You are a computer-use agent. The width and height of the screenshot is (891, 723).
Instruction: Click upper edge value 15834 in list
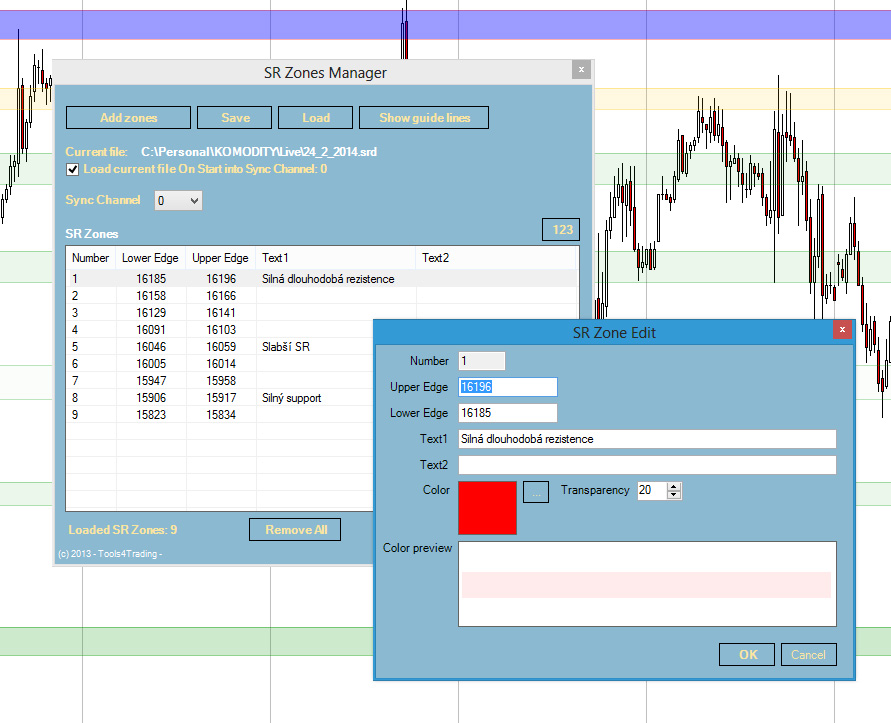[221, 415]
